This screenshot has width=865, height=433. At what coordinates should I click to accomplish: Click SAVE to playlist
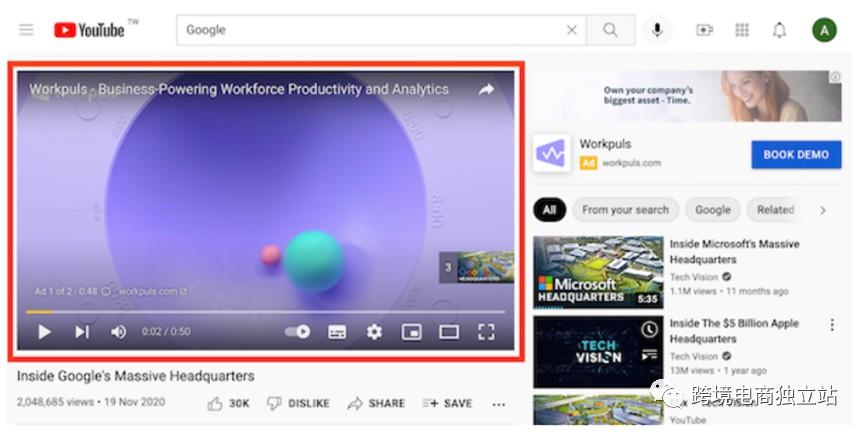tap(447, 403)
